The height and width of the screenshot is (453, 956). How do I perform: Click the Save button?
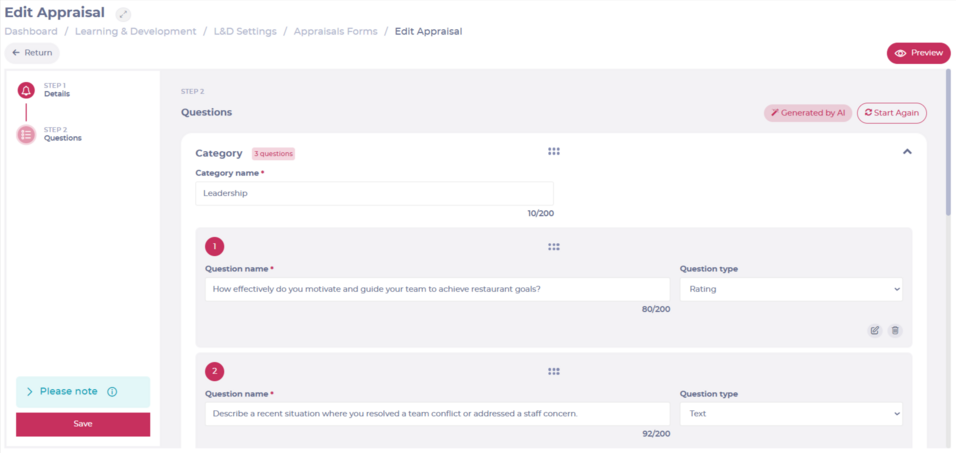coord(83,424)
